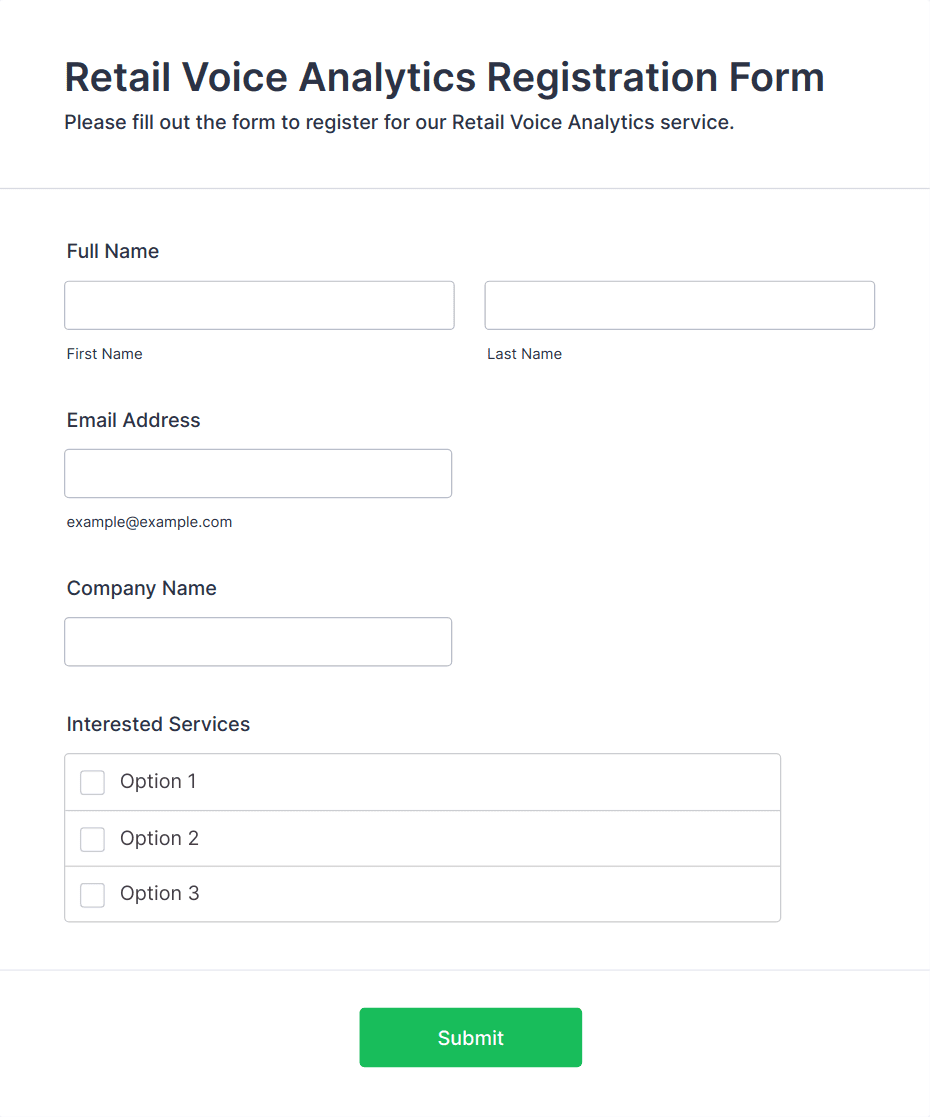Click the 'First Name' sublabel text
The image size is (930, 1117).
pyautogui.click(x=104, y=354)
